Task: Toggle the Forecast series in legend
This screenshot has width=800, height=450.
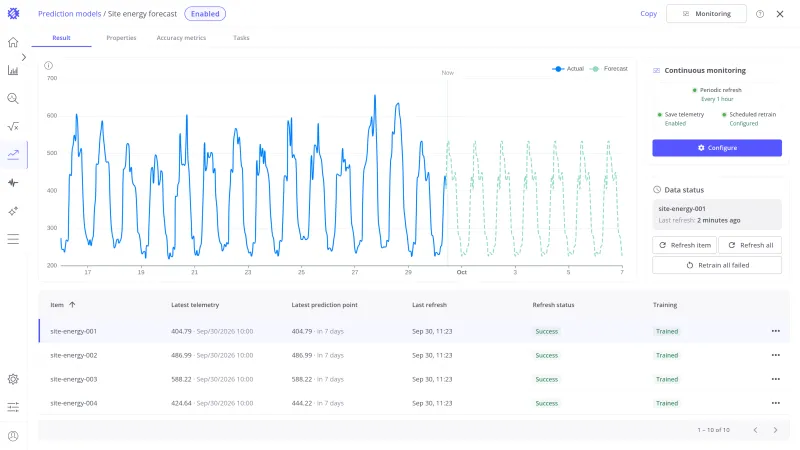Action: click(609, 68)
